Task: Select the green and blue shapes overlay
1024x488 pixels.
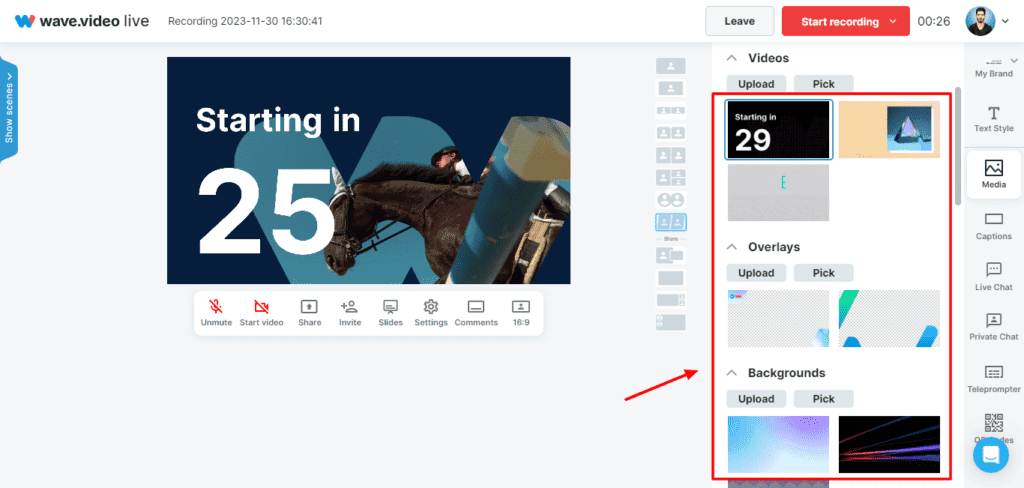Action: click(889, 318)
